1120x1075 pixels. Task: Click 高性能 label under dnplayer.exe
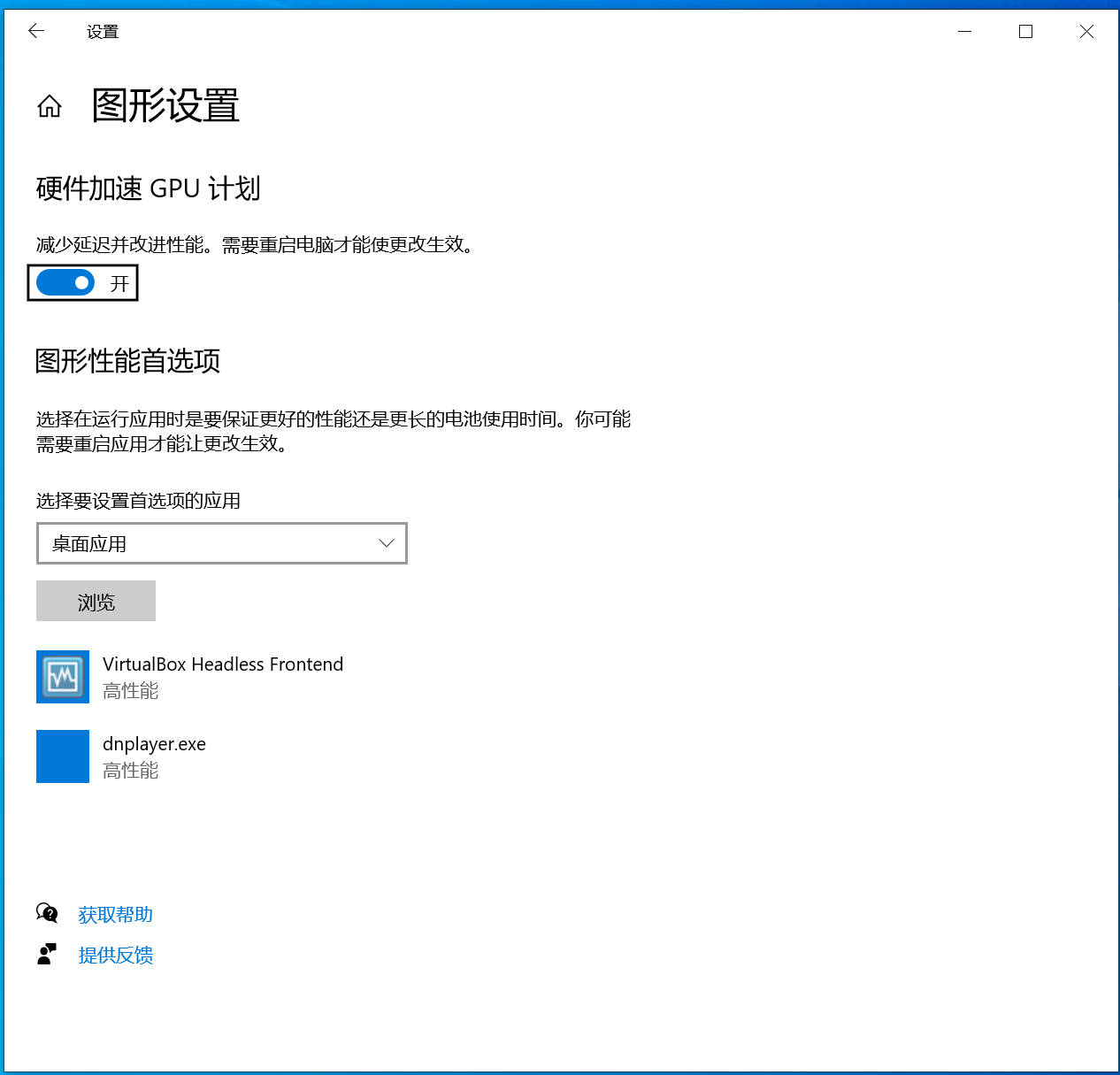[131, 771]
